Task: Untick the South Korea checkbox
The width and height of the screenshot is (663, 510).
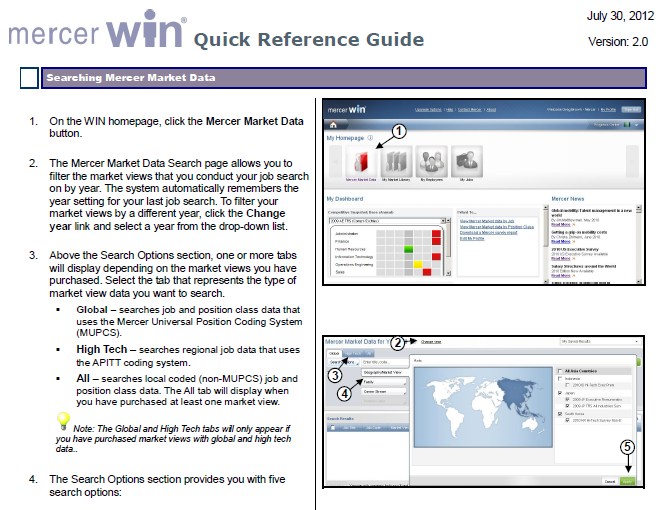Action: click(x=560, y=414)
